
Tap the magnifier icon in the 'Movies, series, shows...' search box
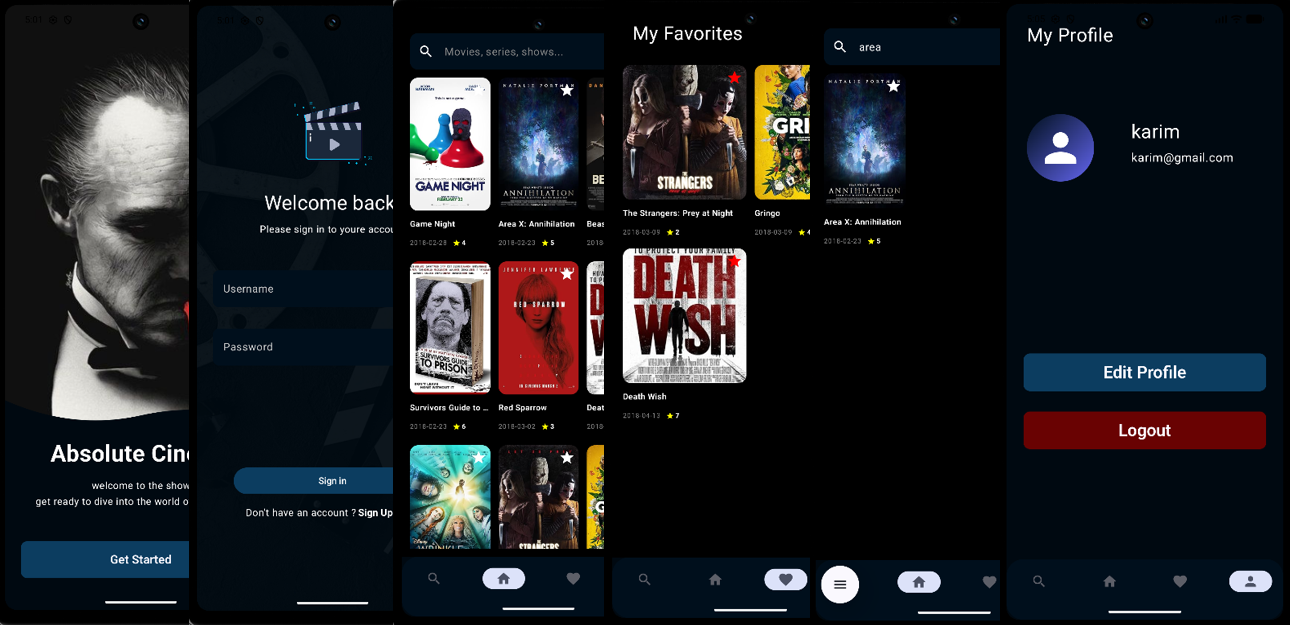click(426, 51)
